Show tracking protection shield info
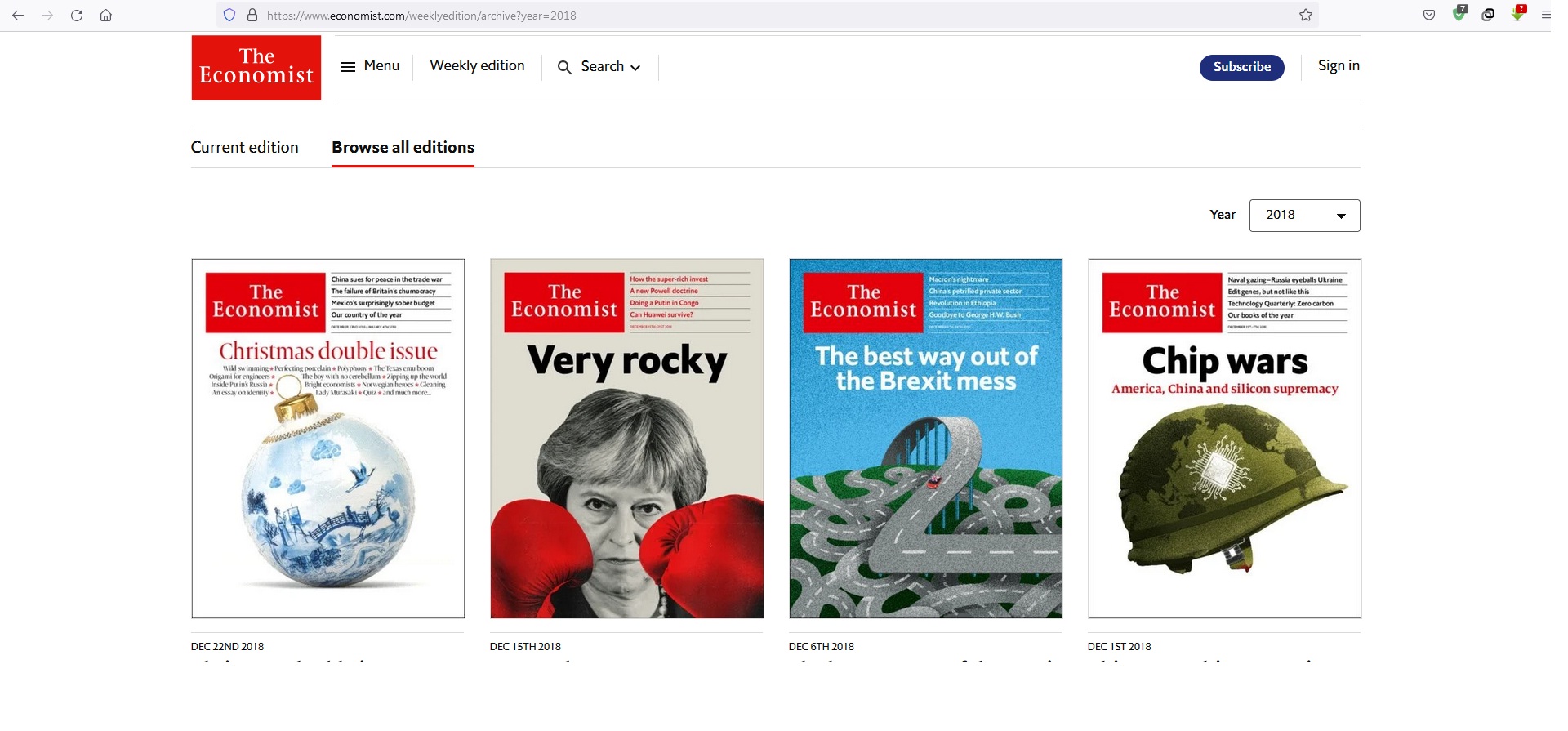Image resolution: width=1568 pixels, height=731 pixels. coord(229,16)
